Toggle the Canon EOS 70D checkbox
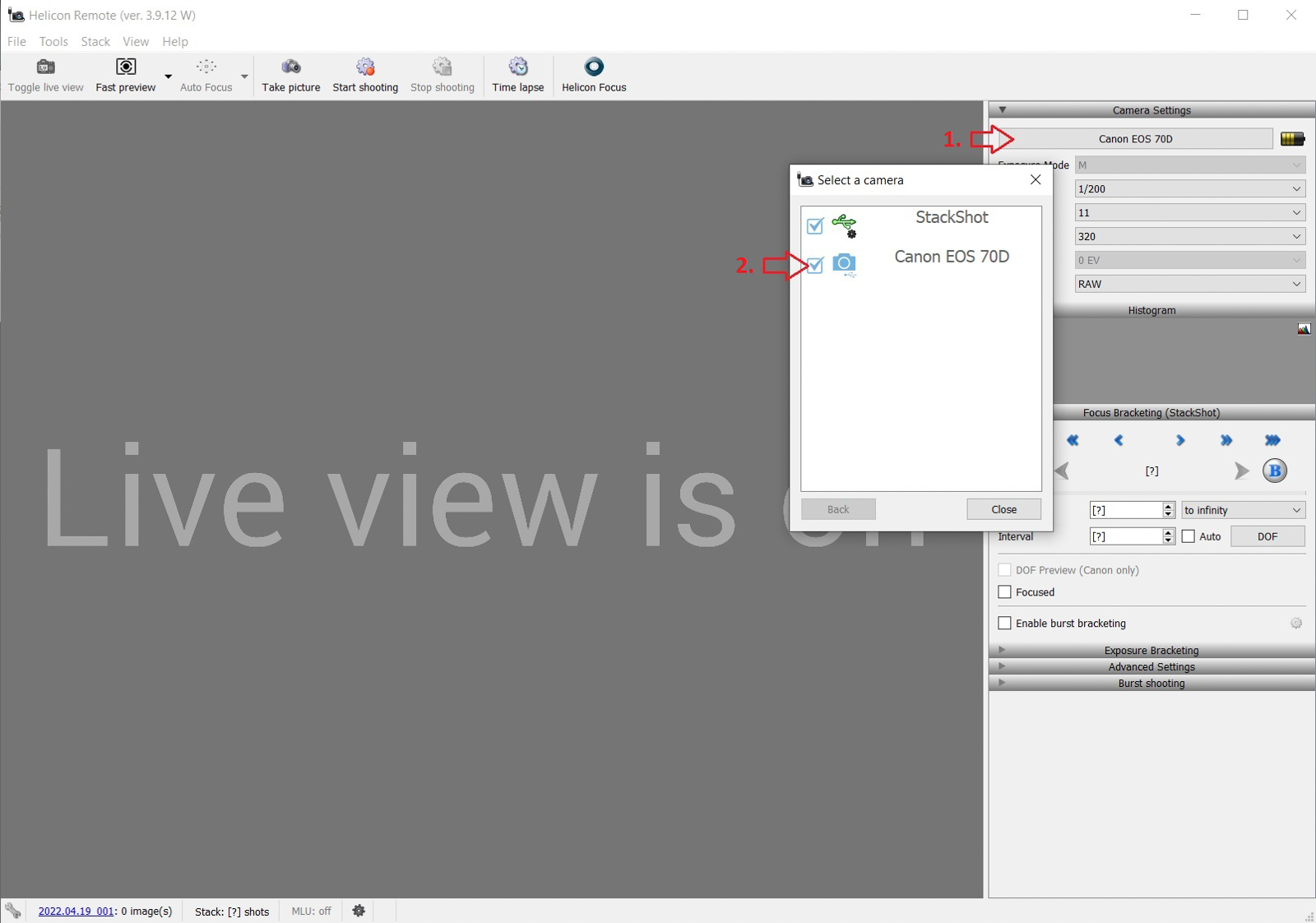Image resolution: width=1316 pixels, height=923 pixels. click(x=815, y=265)
